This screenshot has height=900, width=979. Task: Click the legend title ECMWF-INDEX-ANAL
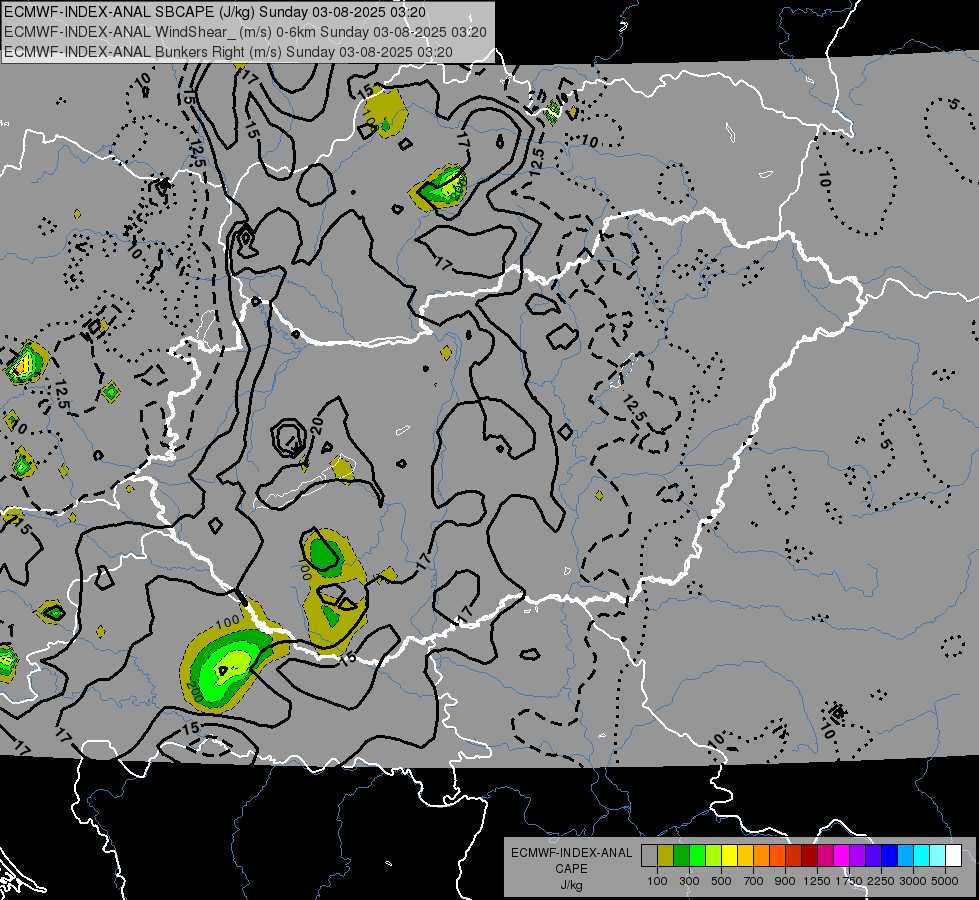coord(571,853)
